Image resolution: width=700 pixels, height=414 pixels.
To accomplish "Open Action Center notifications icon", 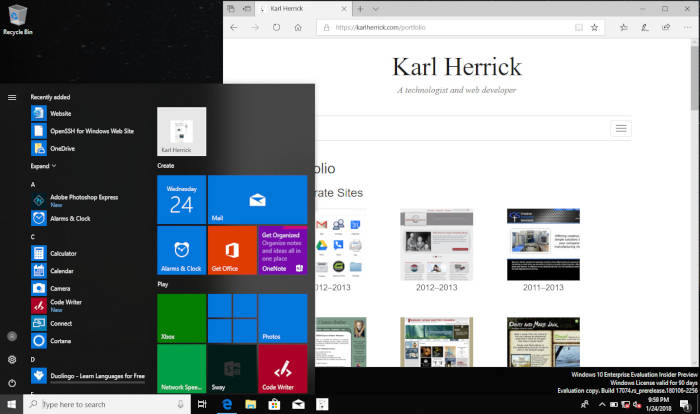I will pos(685,405).
